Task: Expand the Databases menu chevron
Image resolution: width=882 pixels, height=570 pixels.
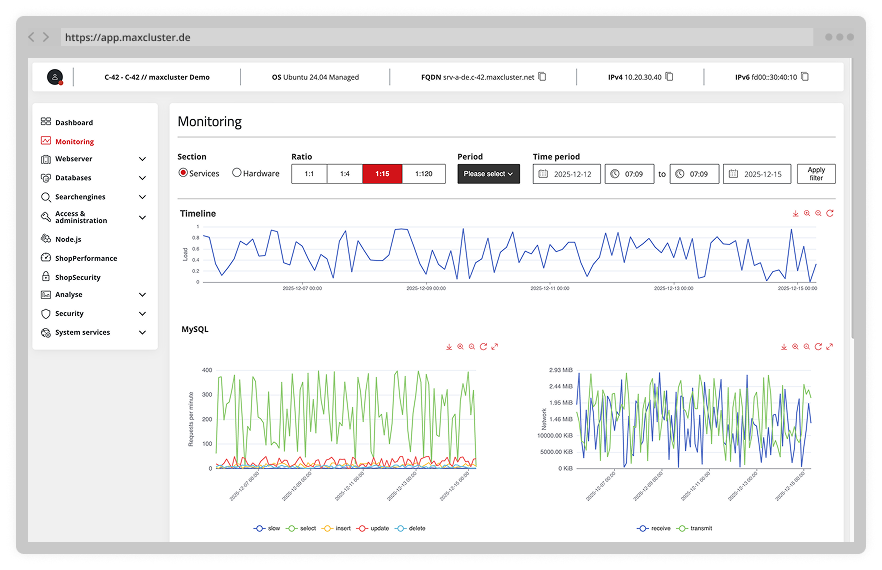Action: click(x=142, y=178)
